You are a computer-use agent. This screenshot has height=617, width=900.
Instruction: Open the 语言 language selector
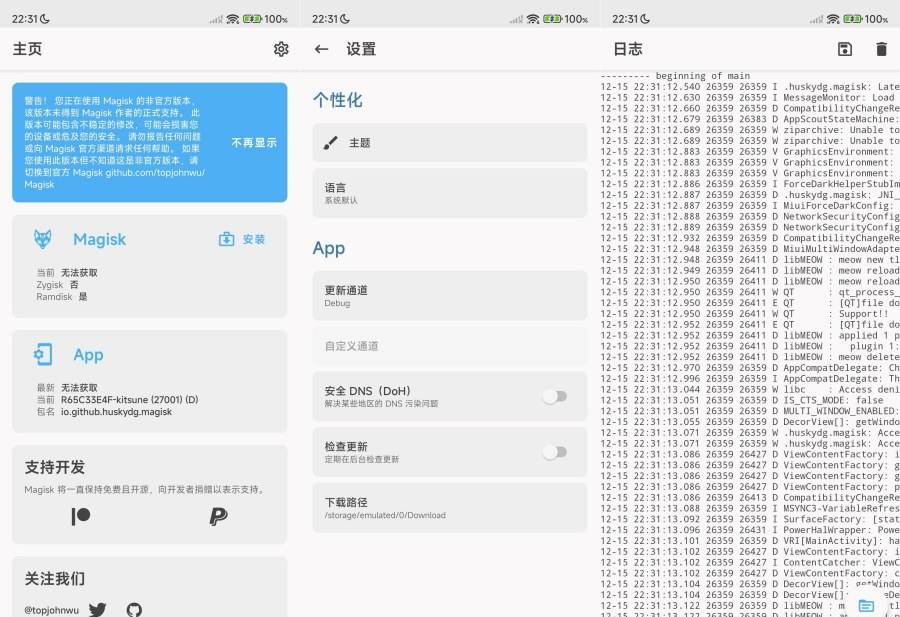click(x=449, y=193)
